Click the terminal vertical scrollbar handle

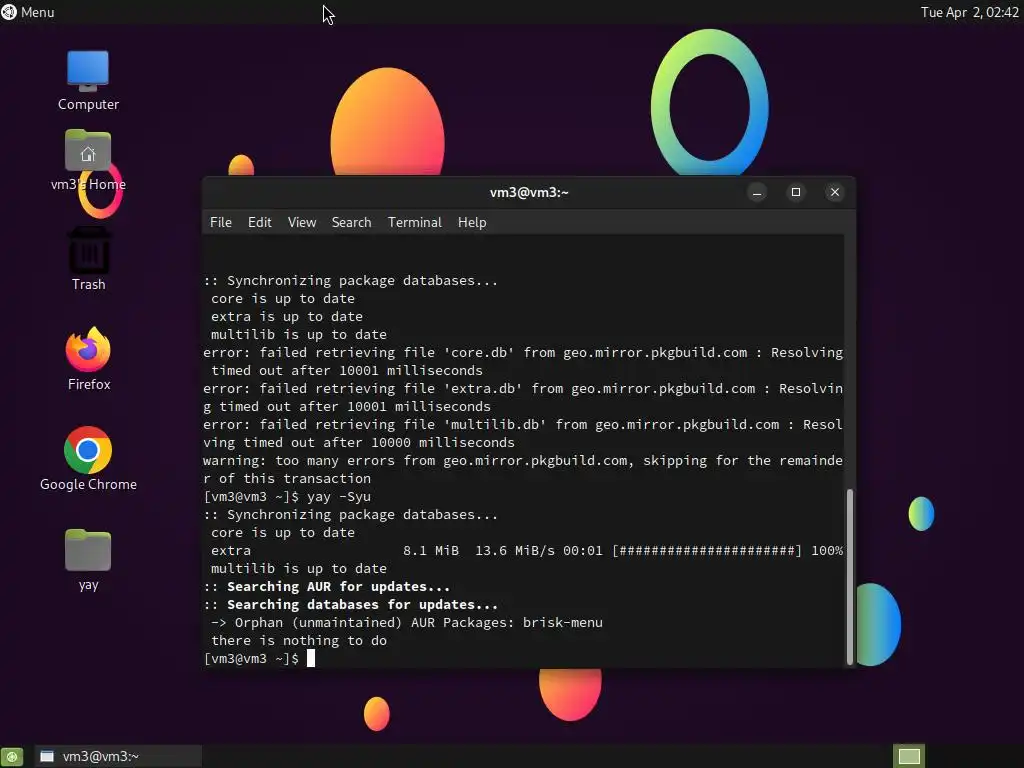(x=850, y=577)
